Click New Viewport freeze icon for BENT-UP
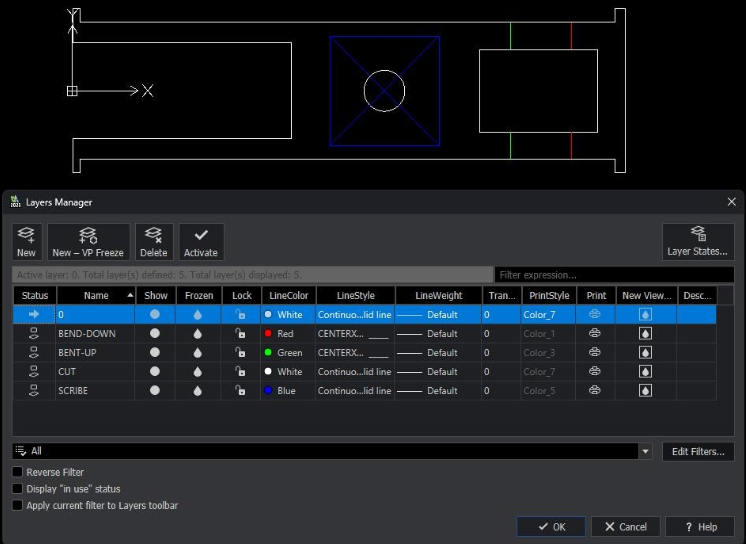 coord(645,353)
